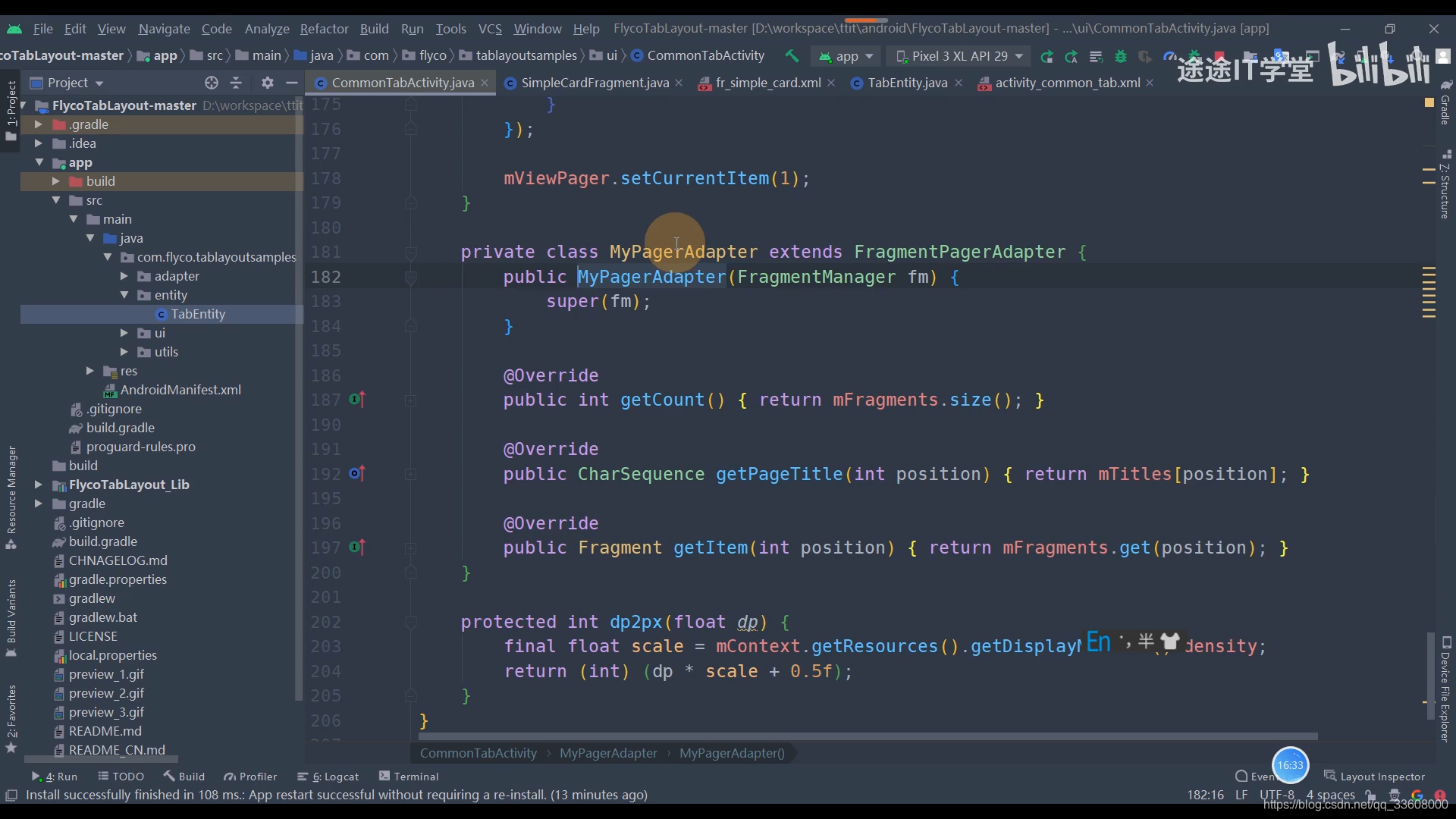
Task: Open the Build menu
Action: pyautogui.click(x=374, y=29)
